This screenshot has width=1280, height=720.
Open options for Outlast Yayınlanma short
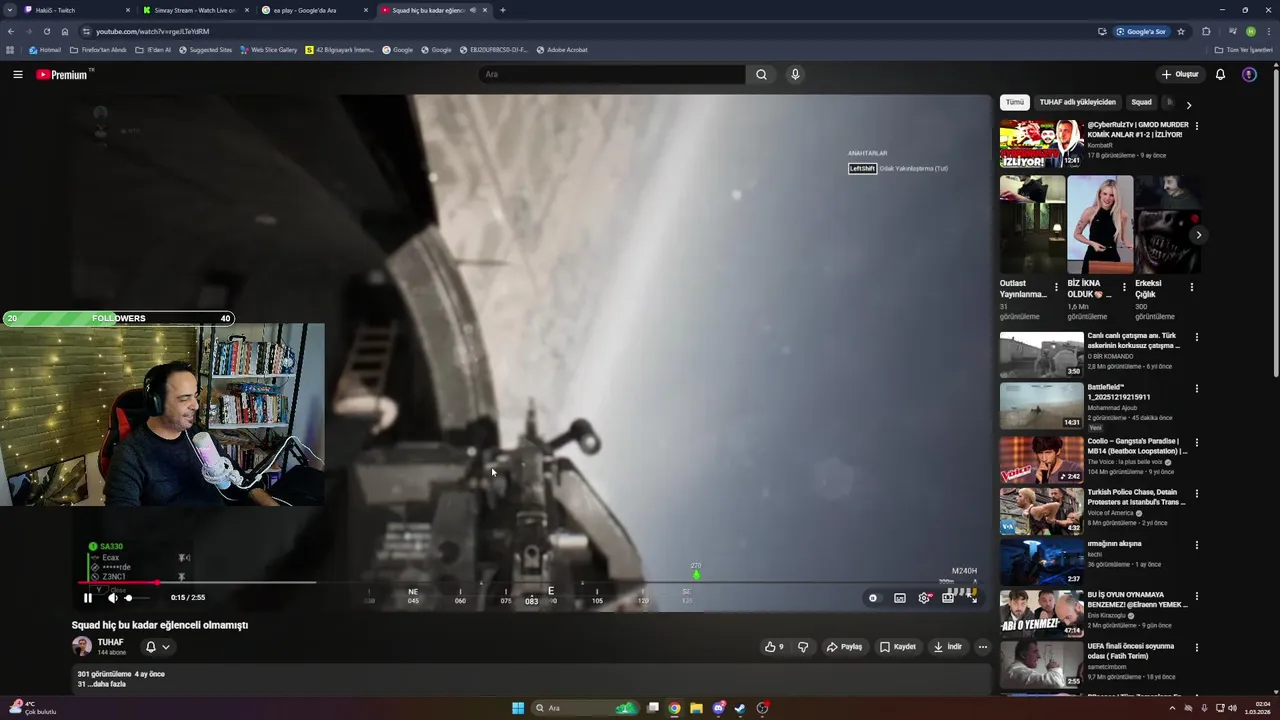coord(1056,287)
